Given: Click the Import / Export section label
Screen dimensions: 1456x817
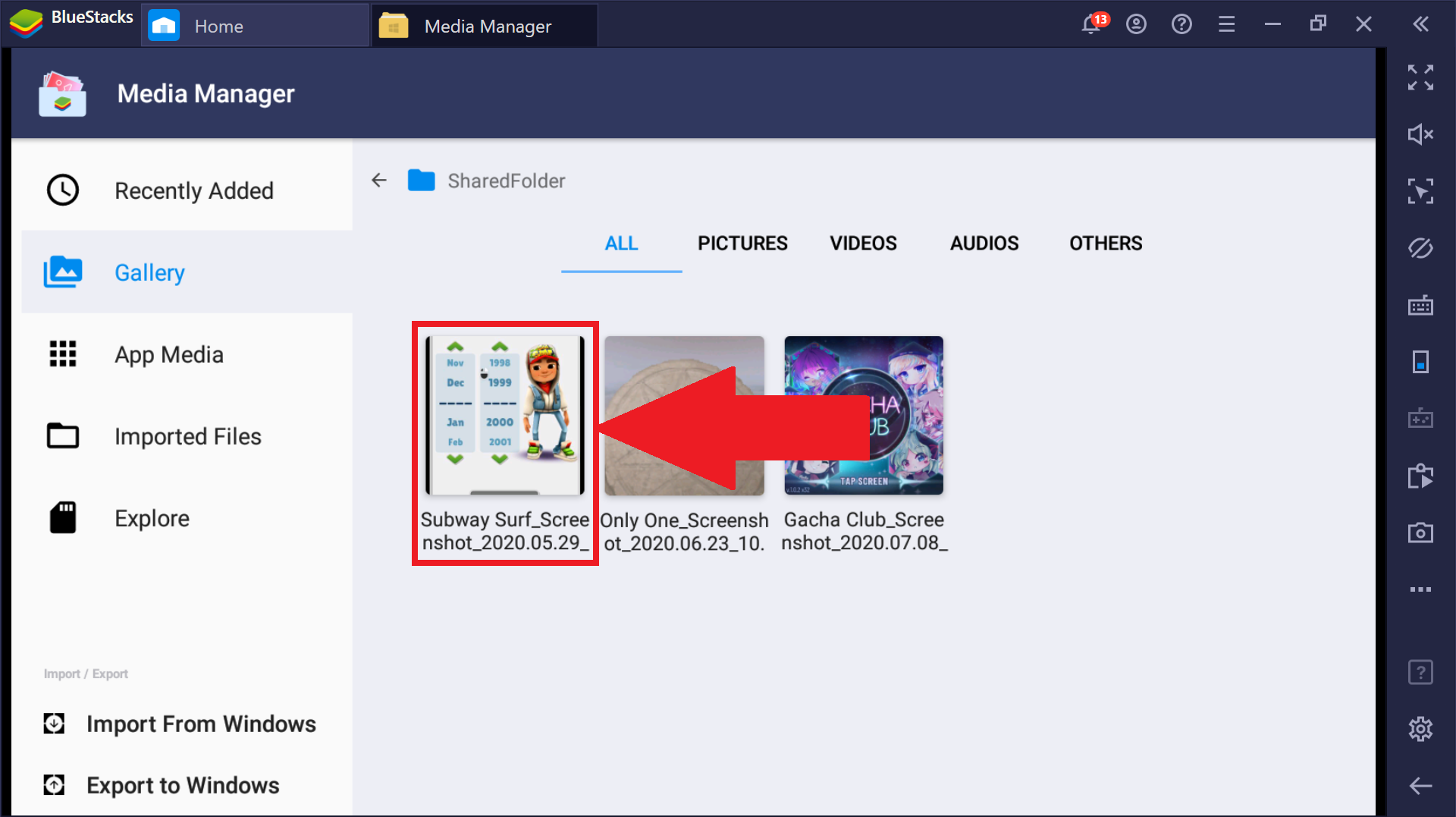Looking at the screenshot, I should click(86, 674).
